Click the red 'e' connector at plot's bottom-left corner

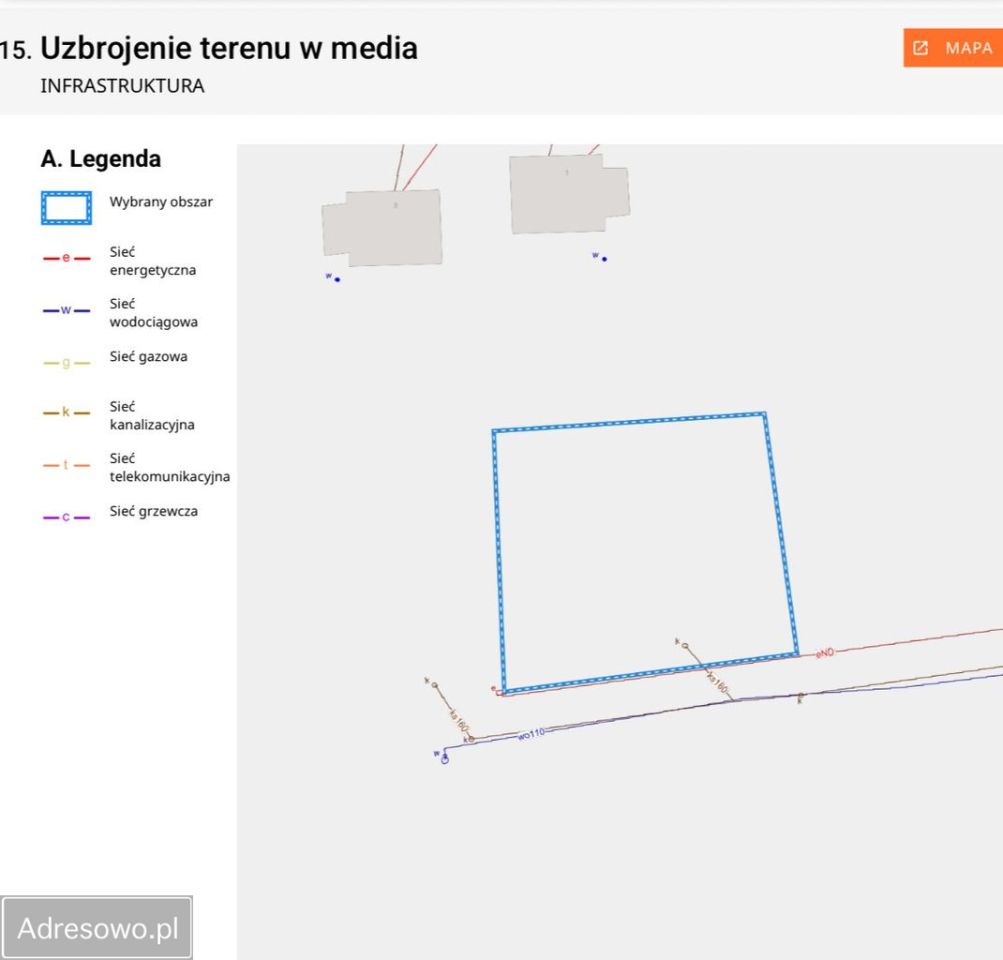[x=500, y=693]
